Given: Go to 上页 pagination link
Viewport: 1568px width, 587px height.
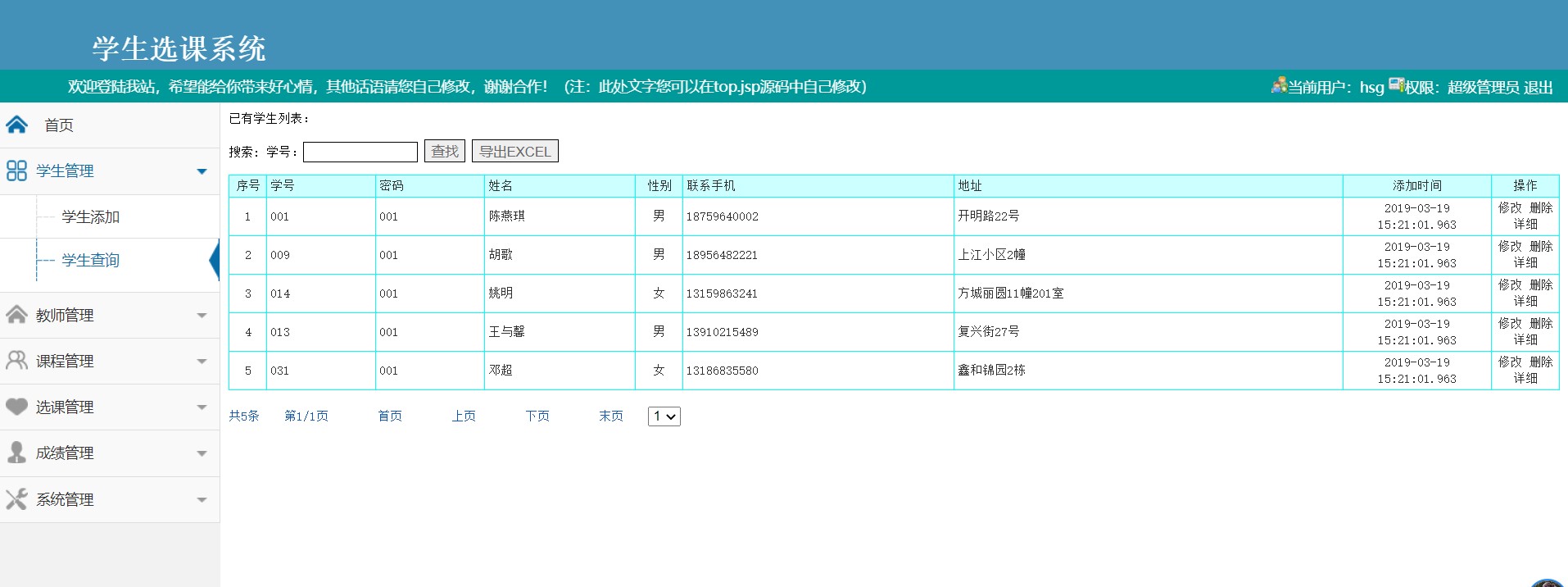Looking at the screenshot, I should point(464,416).
